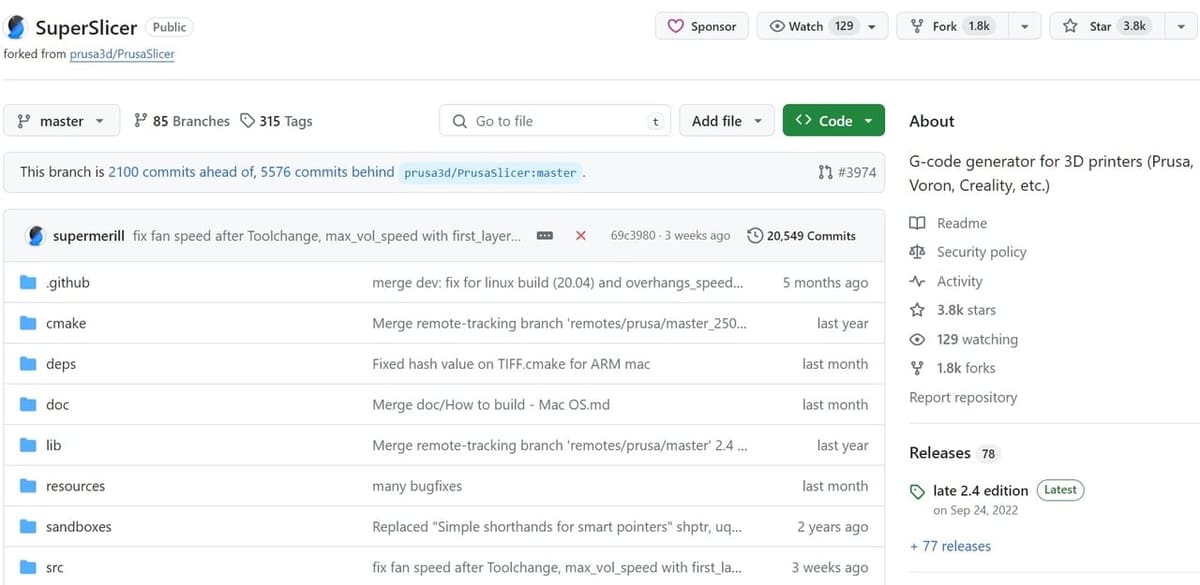Image resolution: width=1200 pixels, height=585 pixels.
Task: Click the supermerill avatar icon
Action: click(x=36, y=236)
